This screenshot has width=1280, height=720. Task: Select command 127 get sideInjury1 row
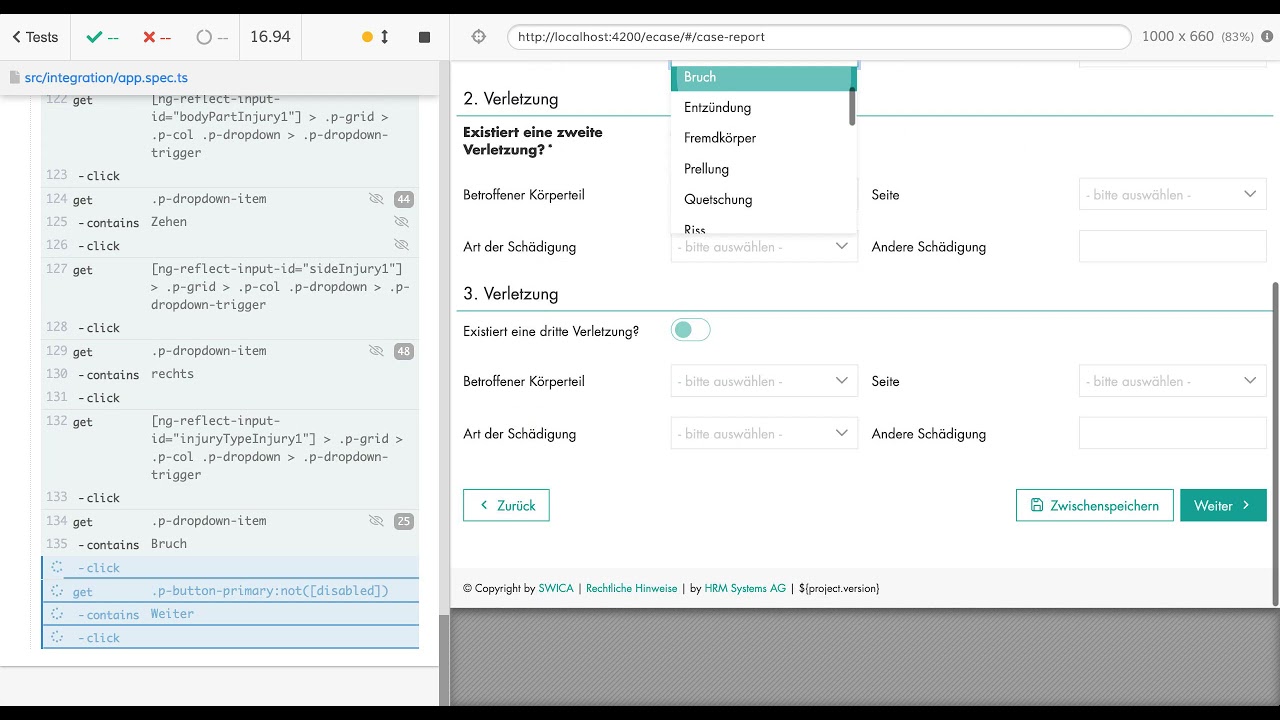(x=230, y=287)
